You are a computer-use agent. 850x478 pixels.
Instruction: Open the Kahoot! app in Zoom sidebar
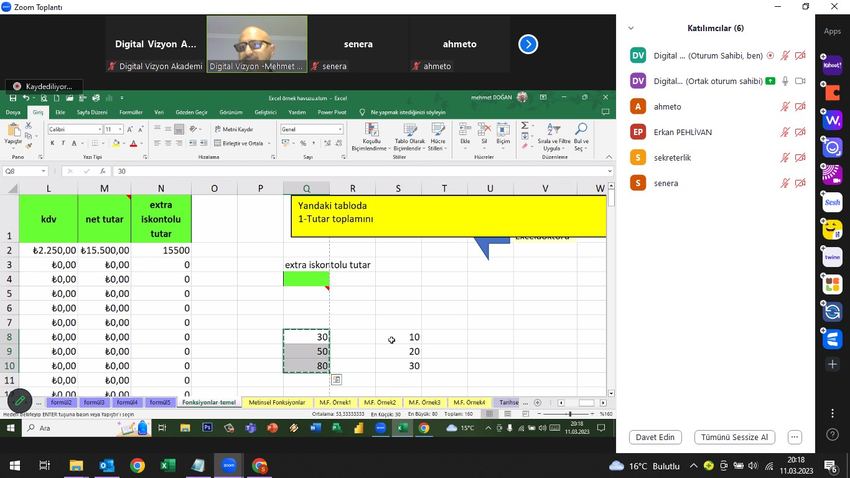tap(832, 65)
